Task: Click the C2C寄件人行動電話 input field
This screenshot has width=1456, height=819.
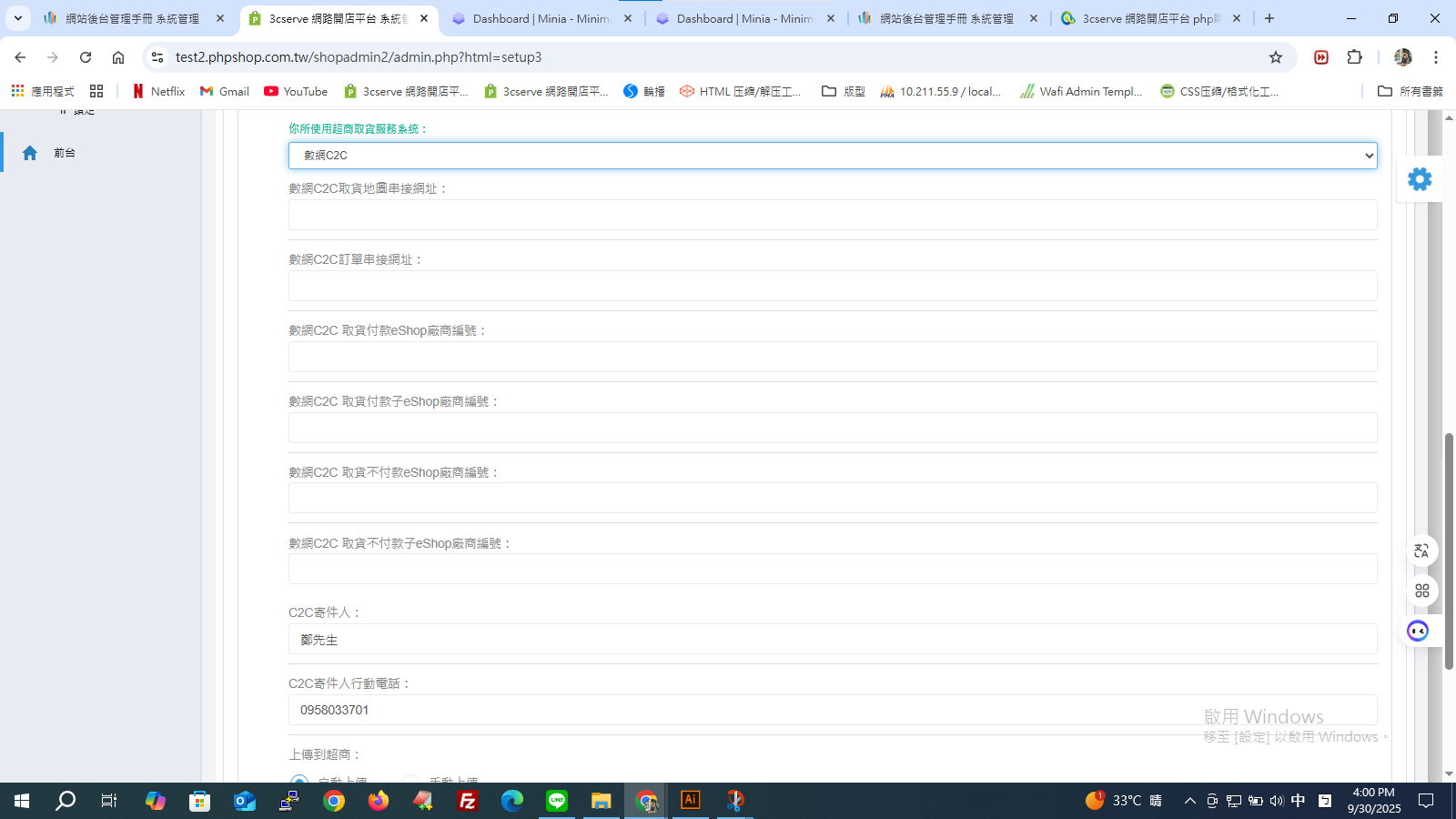Action: pos(833,710)
